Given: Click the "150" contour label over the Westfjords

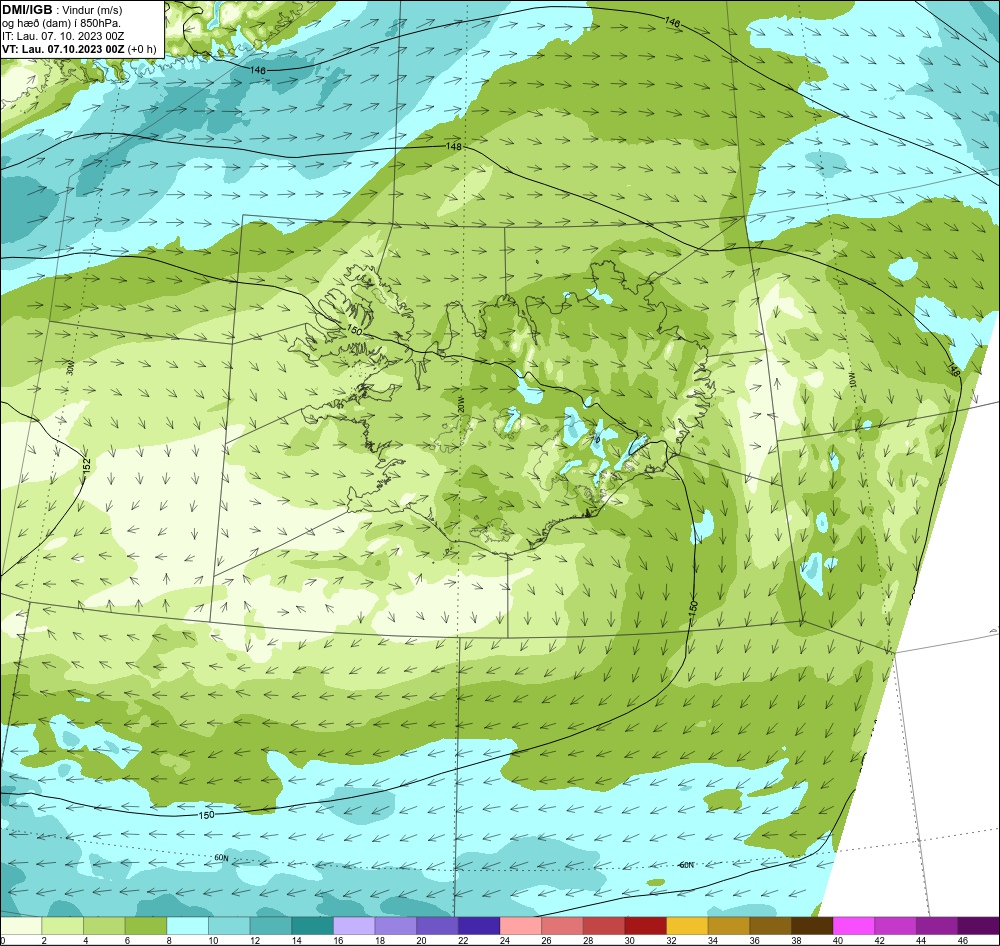Looking at the screenshot, I should click(x=355, y=331).
